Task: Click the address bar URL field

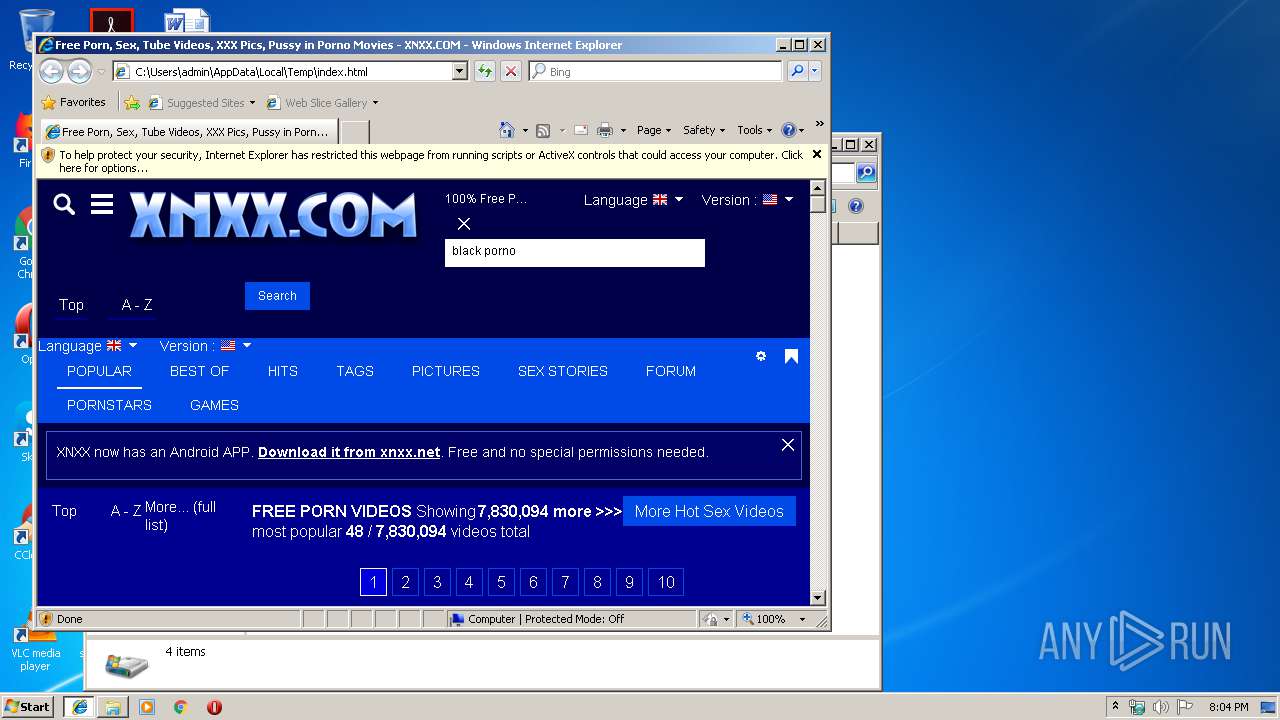Action: pyautogui.click(x=291, y=71)
